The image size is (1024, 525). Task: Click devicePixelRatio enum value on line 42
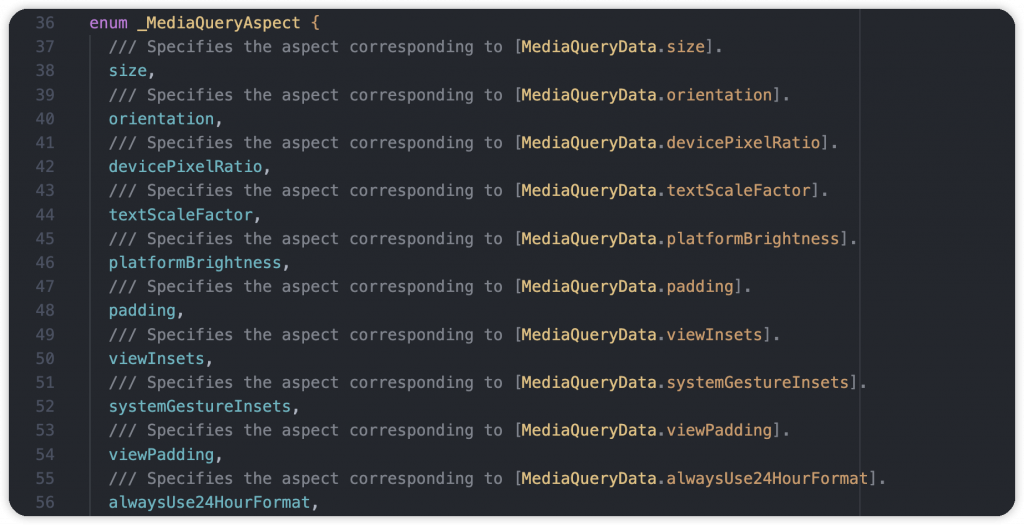pos(185,167)
